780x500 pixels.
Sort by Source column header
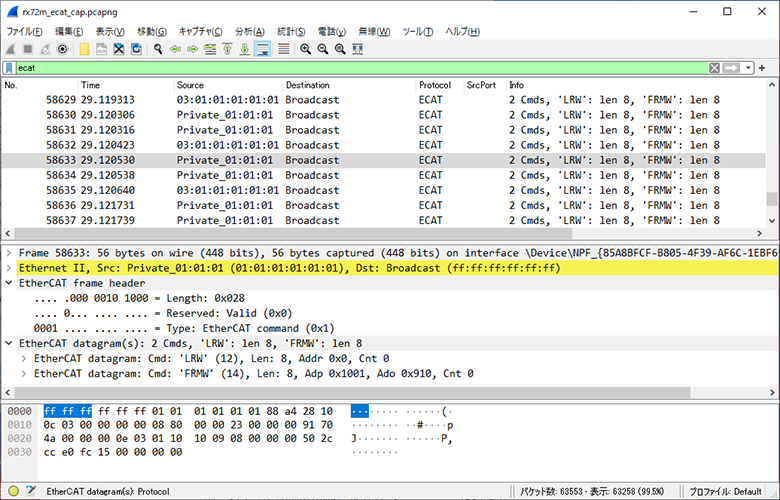tap(228, 85)
